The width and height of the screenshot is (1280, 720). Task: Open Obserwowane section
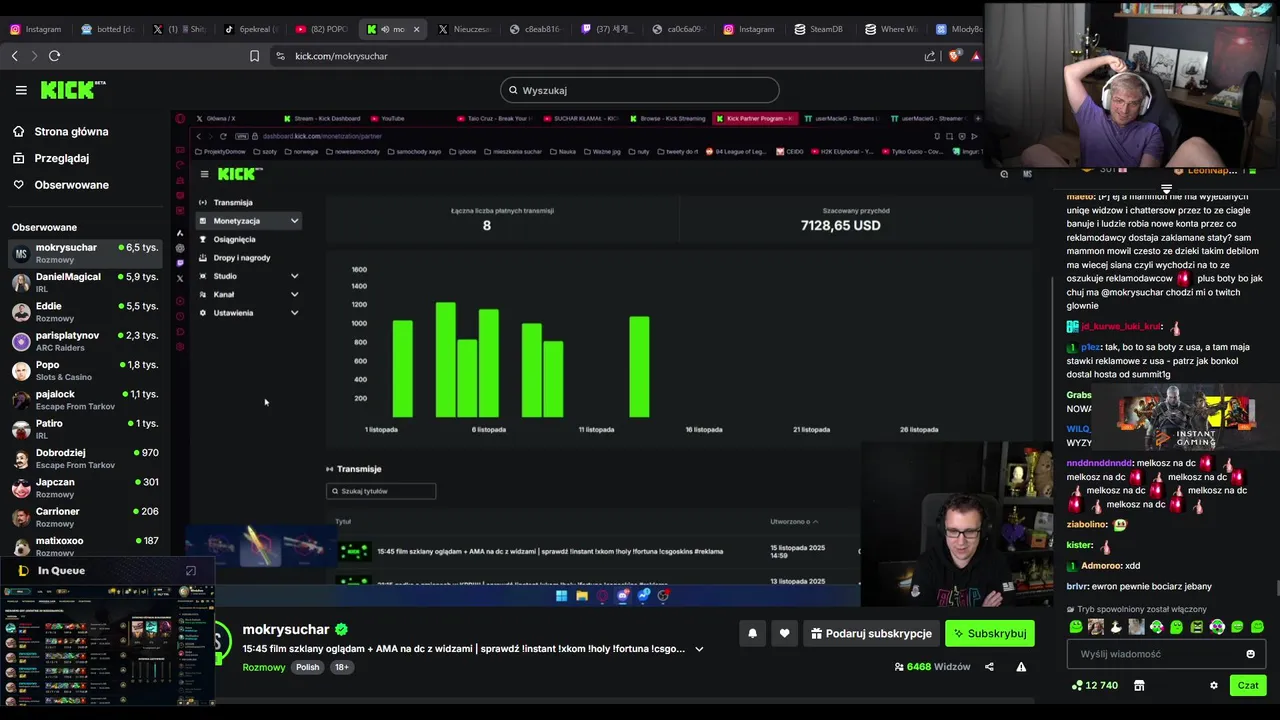(x=72, y=185)
